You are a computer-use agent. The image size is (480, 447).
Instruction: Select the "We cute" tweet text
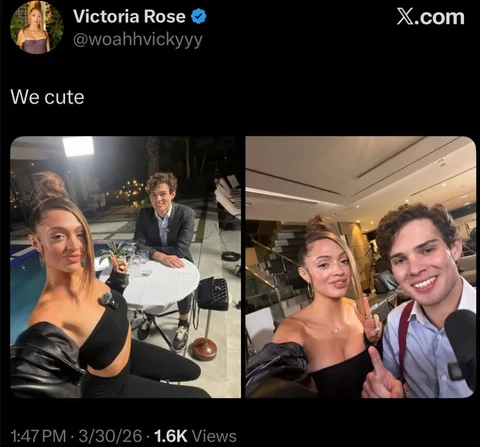[47, 97]
